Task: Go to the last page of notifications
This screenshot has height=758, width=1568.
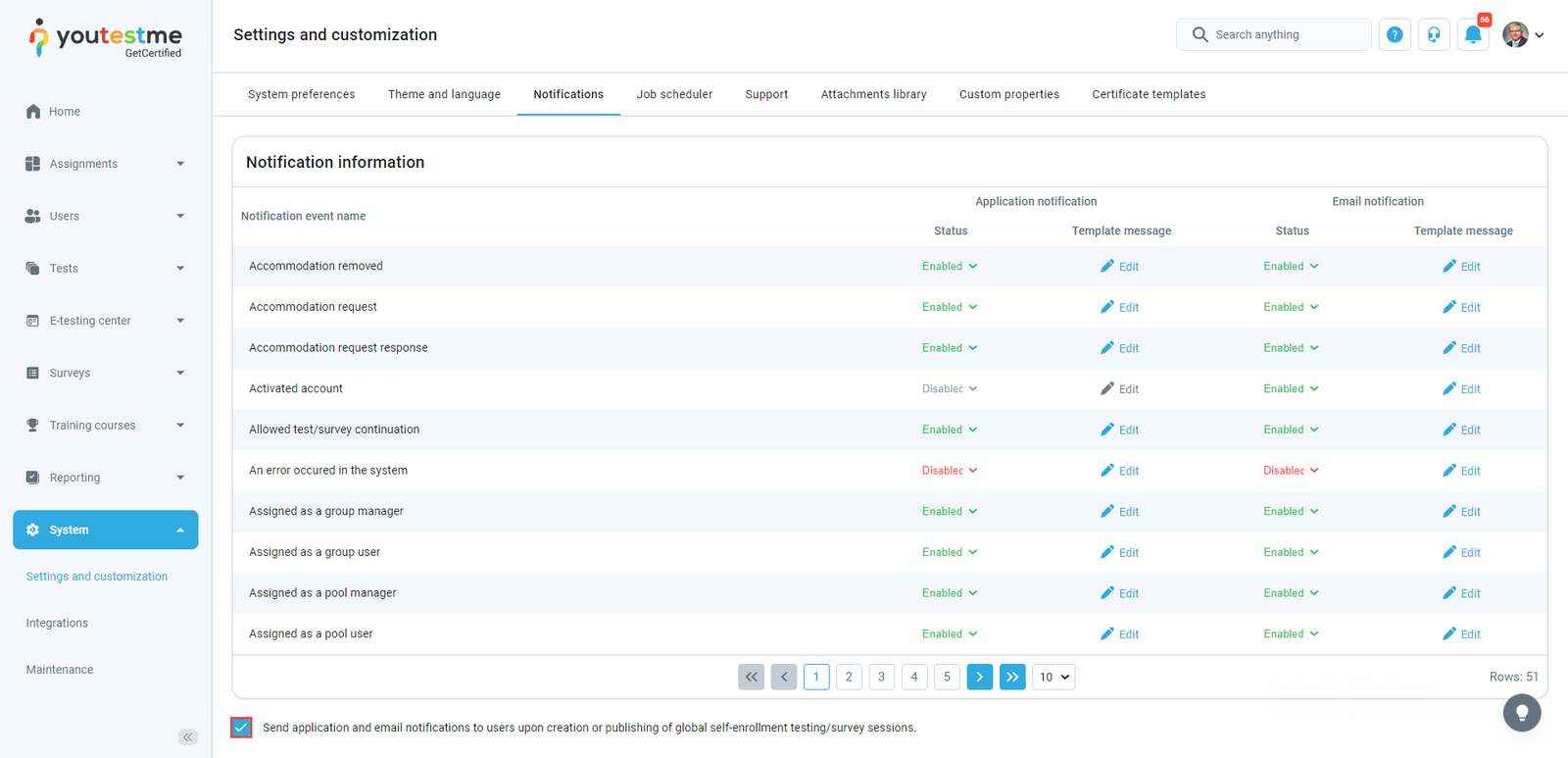Action: pyautogui.click(x=1012, y=677)
